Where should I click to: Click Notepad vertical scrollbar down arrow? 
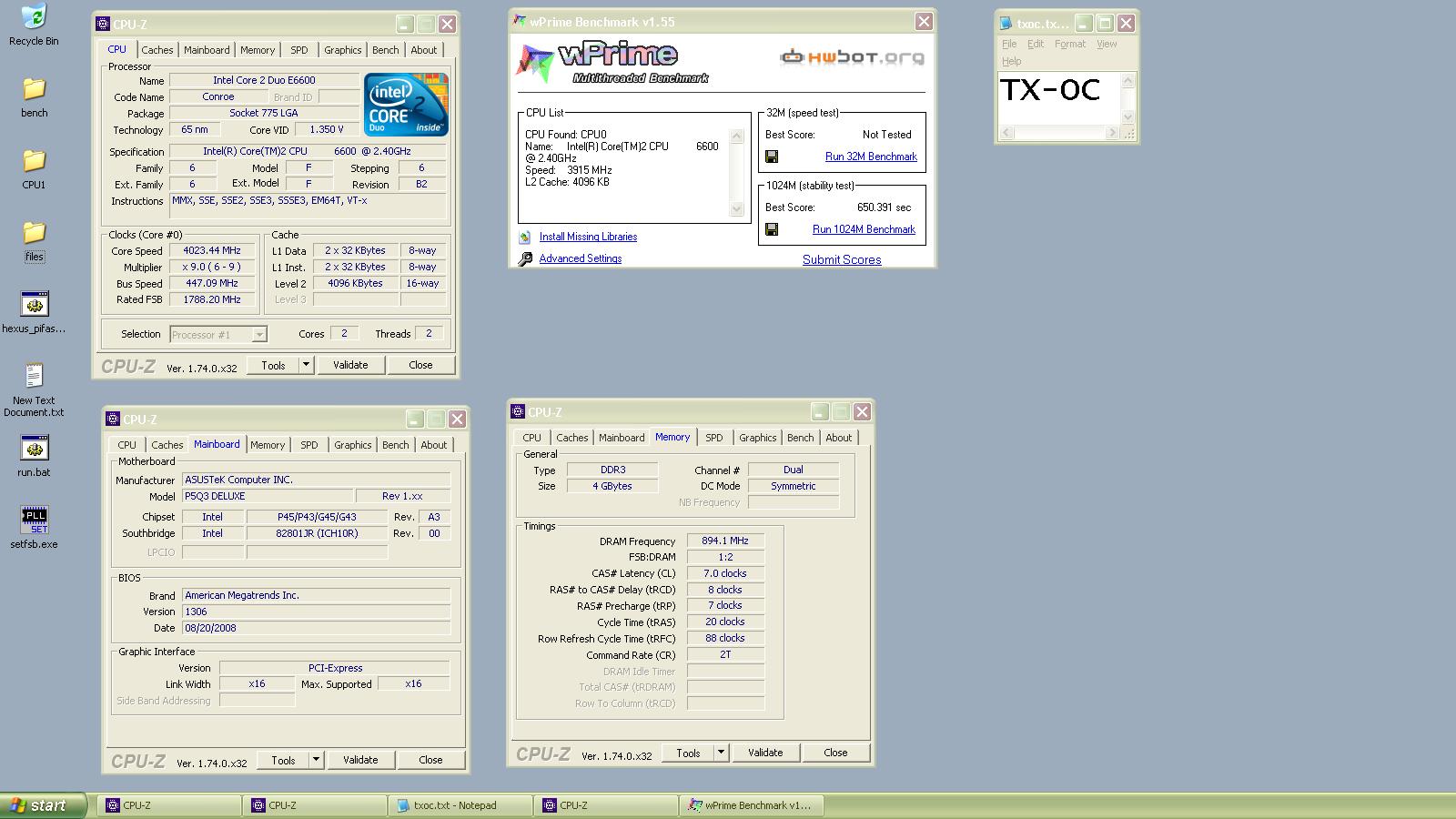point(1128,117)
